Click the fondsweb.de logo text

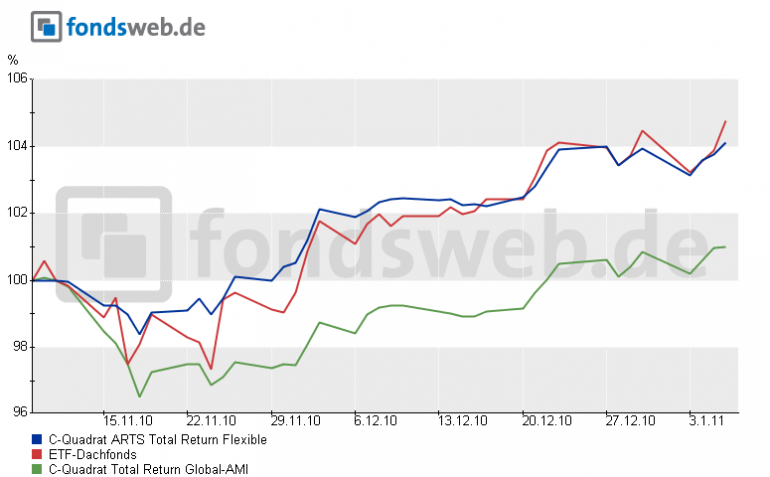click(135, 26)
